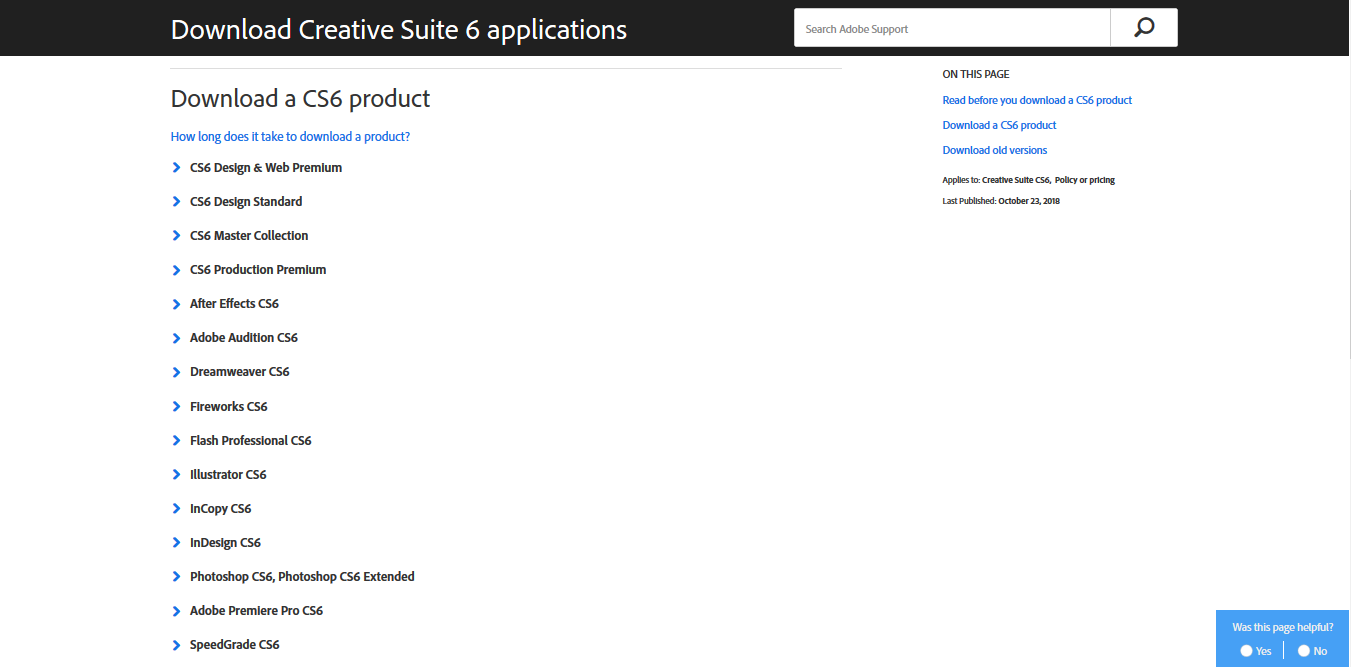Expand chevron beside Dreamweaver CS6
1351x667 pixels.
click(177, 372)
